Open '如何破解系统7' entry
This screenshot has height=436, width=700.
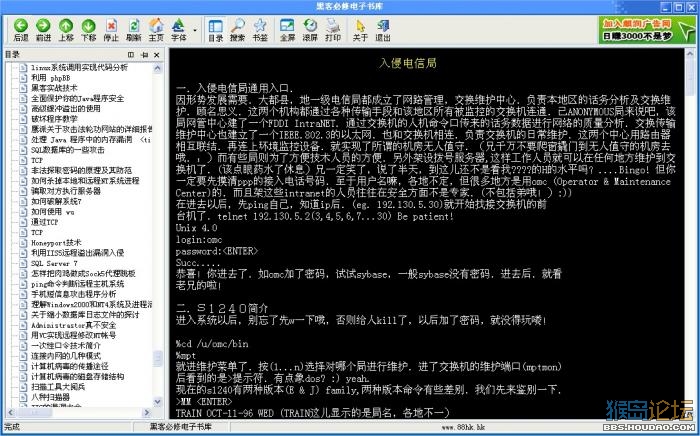tap(56, 201)
